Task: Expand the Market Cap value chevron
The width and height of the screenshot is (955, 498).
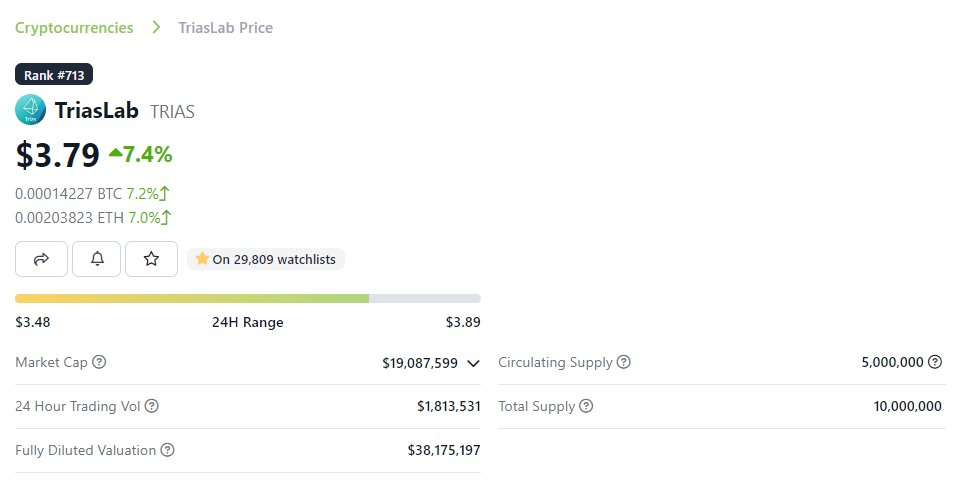Action: [473, 363]
